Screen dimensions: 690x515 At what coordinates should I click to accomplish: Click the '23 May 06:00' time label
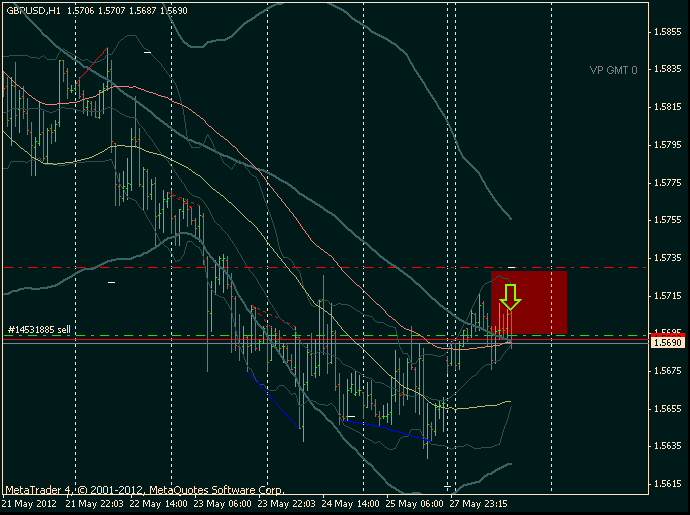pos(223,504)
